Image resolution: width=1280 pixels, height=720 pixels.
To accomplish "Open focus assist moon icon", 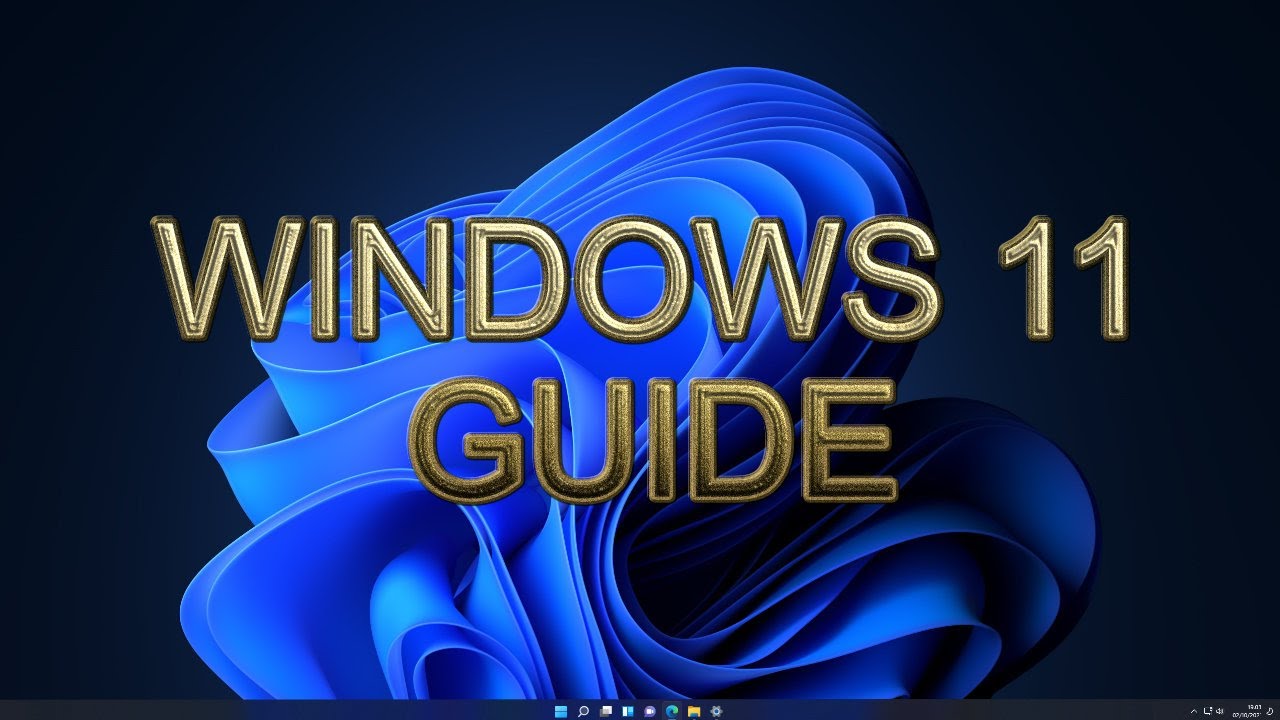I will [x=1270, y=711].
